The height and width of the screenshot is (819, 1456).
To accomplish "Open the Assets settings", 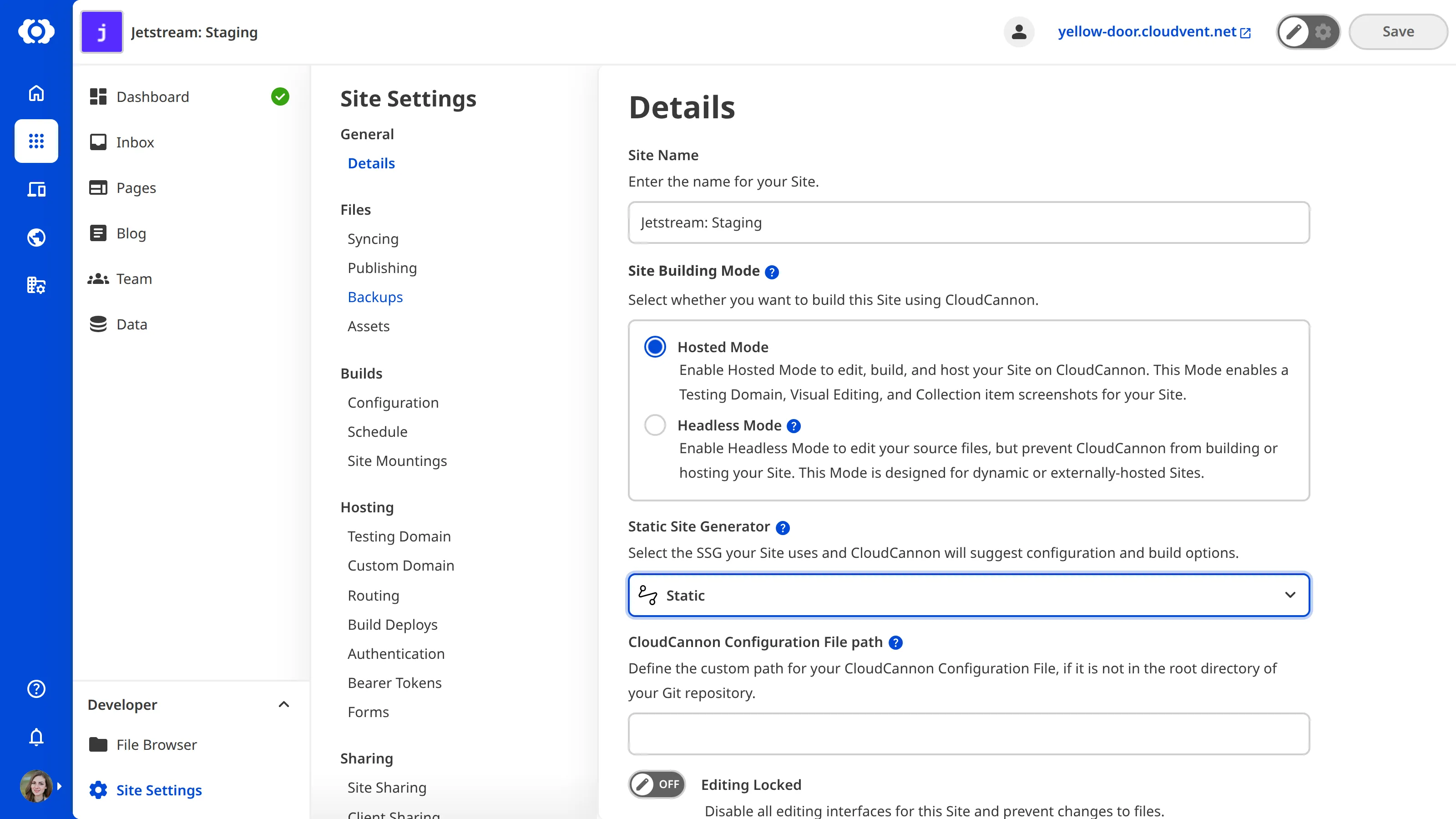I will (369, 326).
